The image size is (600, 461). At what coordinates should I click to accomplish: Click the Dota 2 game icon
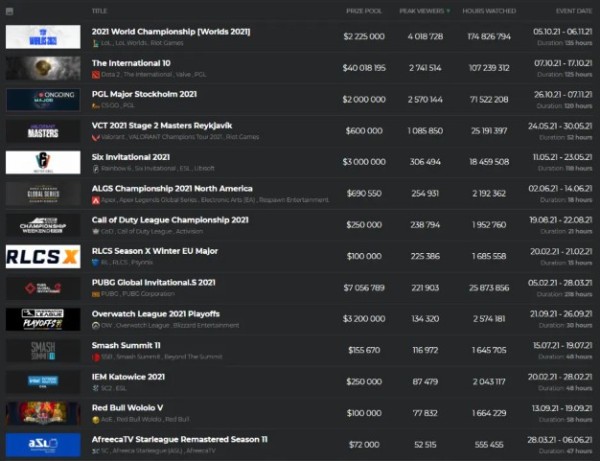(96, 75)
